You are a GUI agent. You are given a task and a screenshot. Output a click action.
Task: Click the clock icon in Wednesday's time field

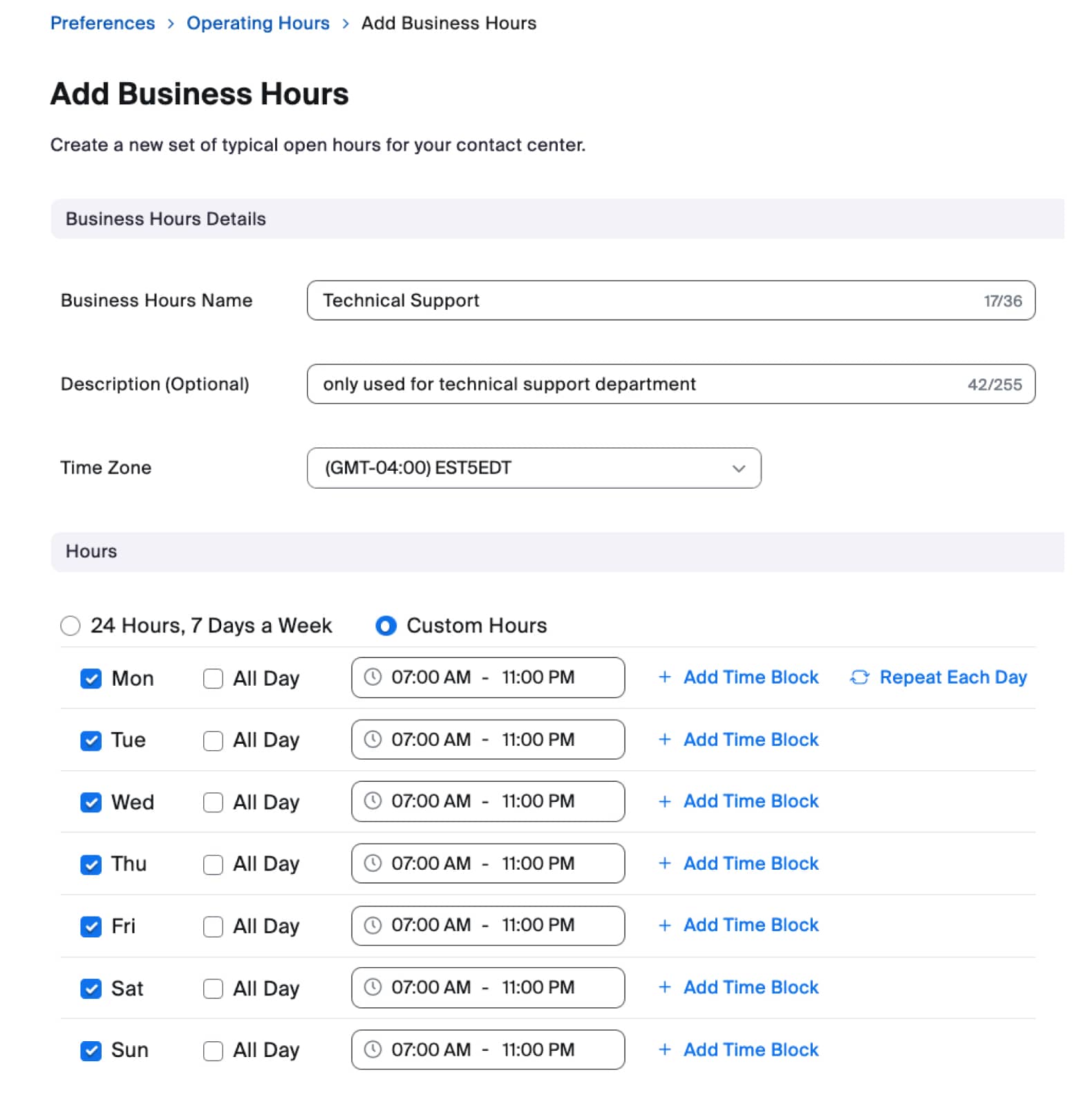point(373,801)
